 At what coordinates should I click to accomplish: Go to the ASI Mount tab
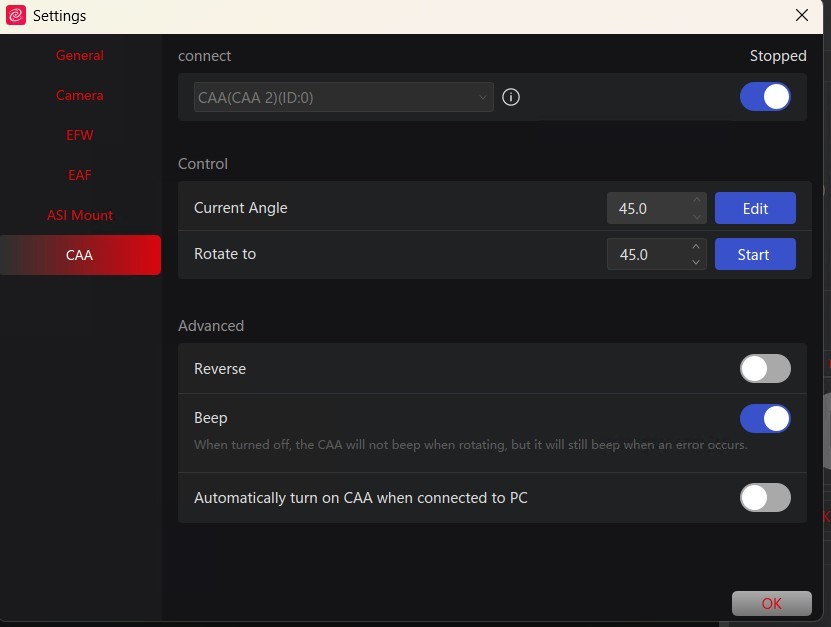[80, 215]
